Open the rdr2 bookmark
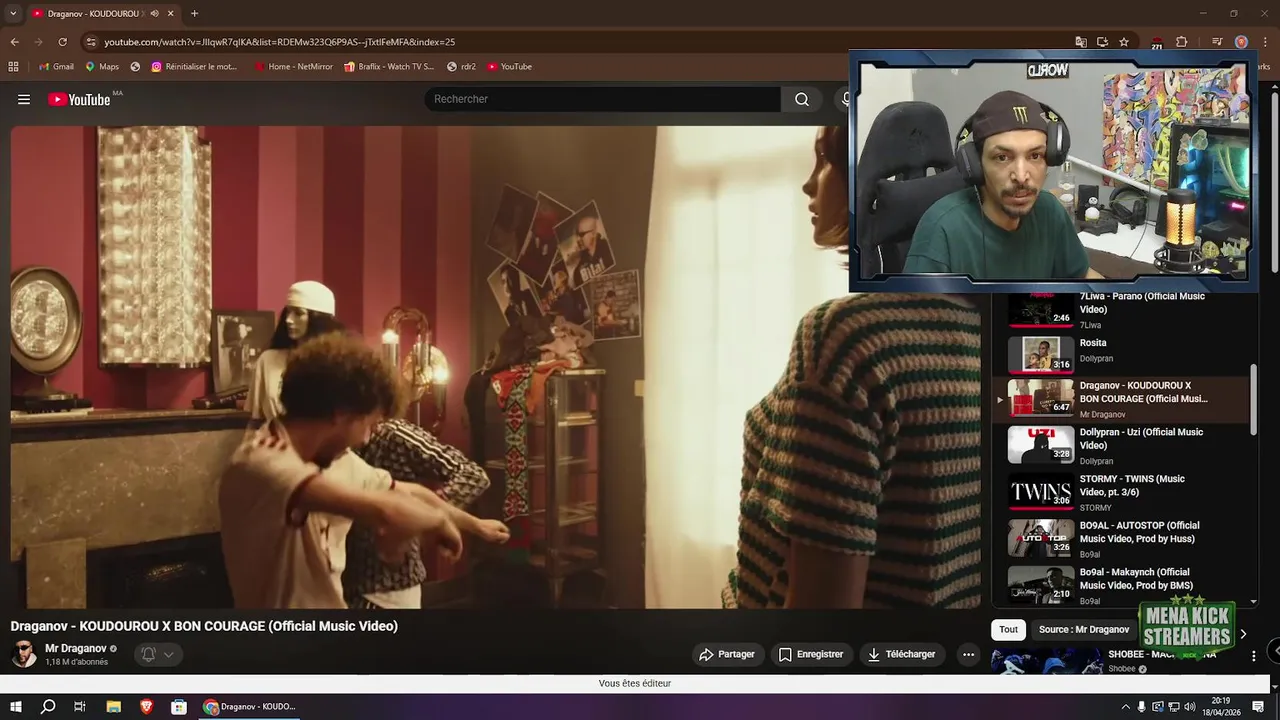 coord(462,67)
